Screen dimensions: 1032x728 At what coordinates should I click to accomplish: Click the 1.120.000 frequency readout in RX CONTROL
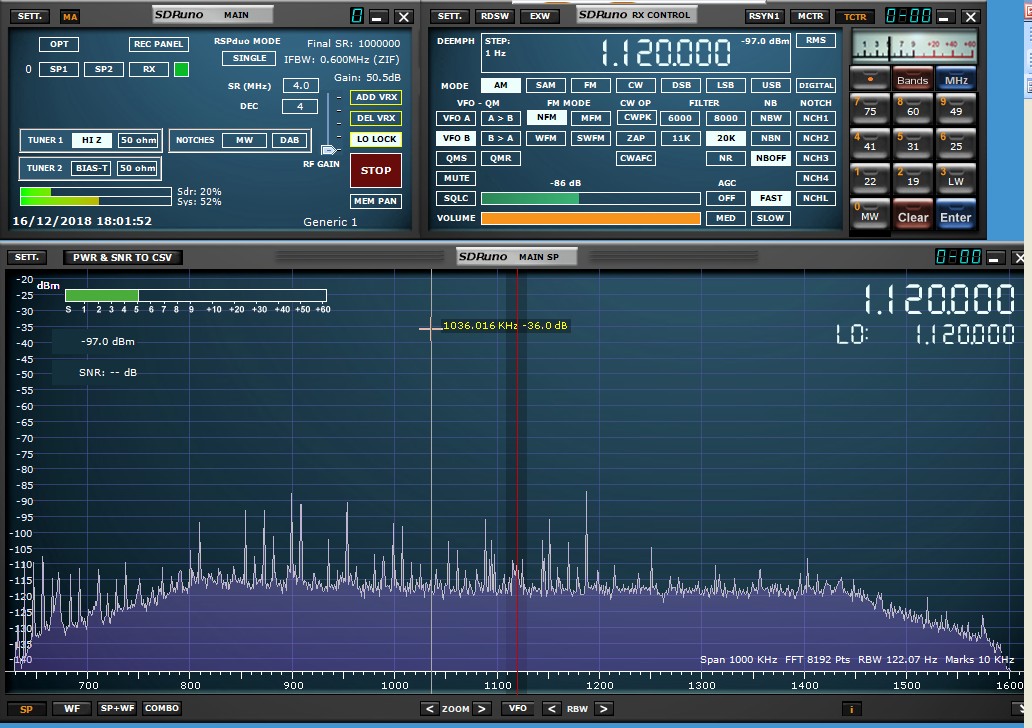click(x=666, y=53)
